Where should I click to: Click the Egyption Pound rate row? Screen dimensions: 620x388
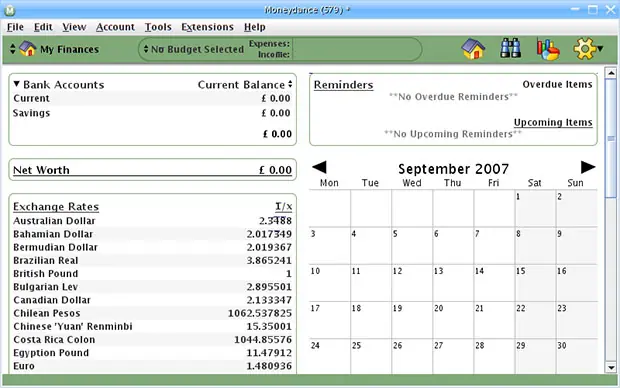pyautogui.click(x=152, y=353)
